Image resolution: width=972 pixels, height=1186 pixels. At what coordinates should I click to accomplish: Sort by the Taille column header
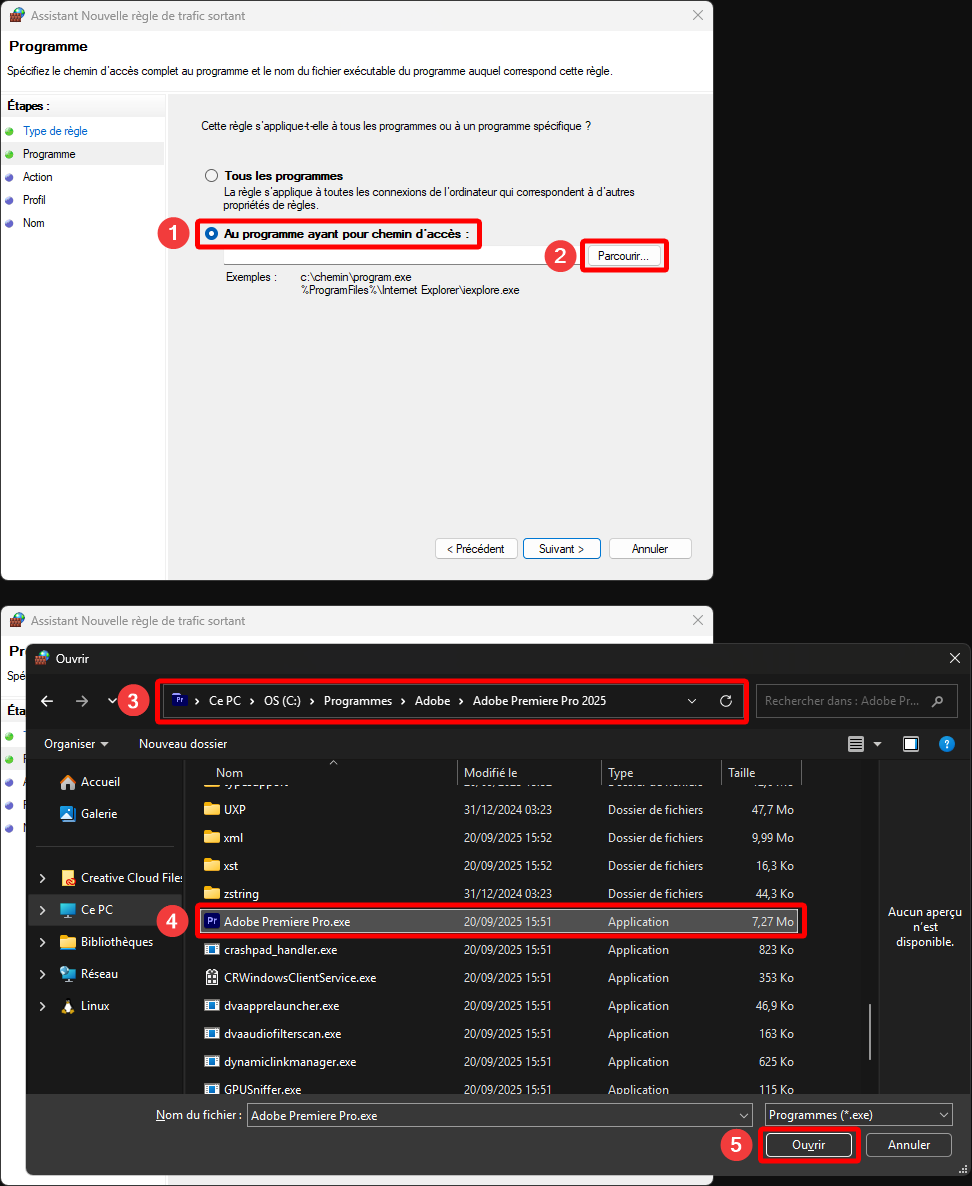tap(741, 773)
